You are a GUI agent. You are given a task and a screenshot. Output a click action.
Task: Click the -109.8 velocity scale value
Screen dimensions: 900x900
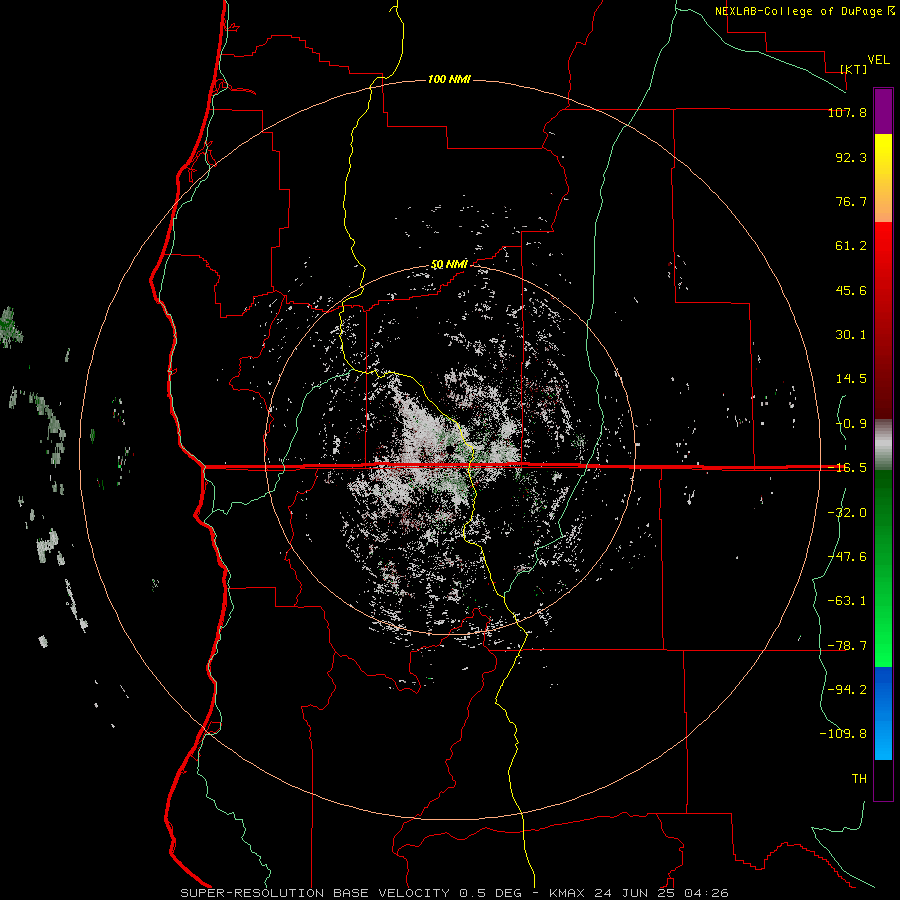tap(843, 734)
